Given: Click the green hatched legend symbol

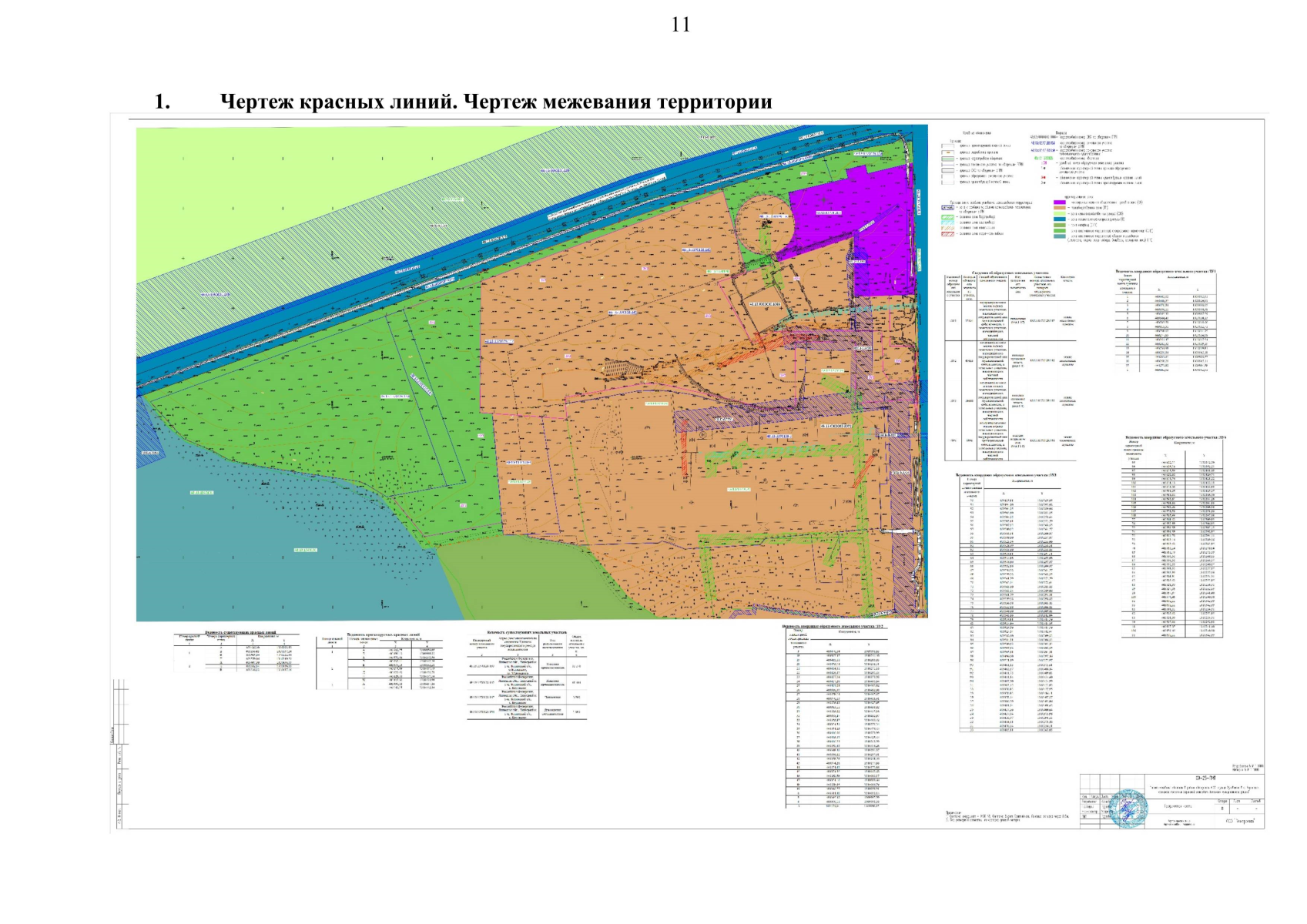Looking at the screenshot, I should 947,217.
